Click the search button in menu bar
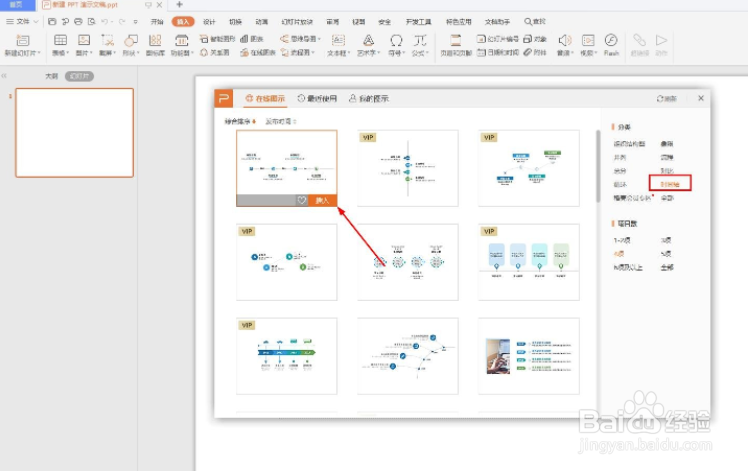Image resolution: width=754 pixels, height=471 pixels. 535,22
